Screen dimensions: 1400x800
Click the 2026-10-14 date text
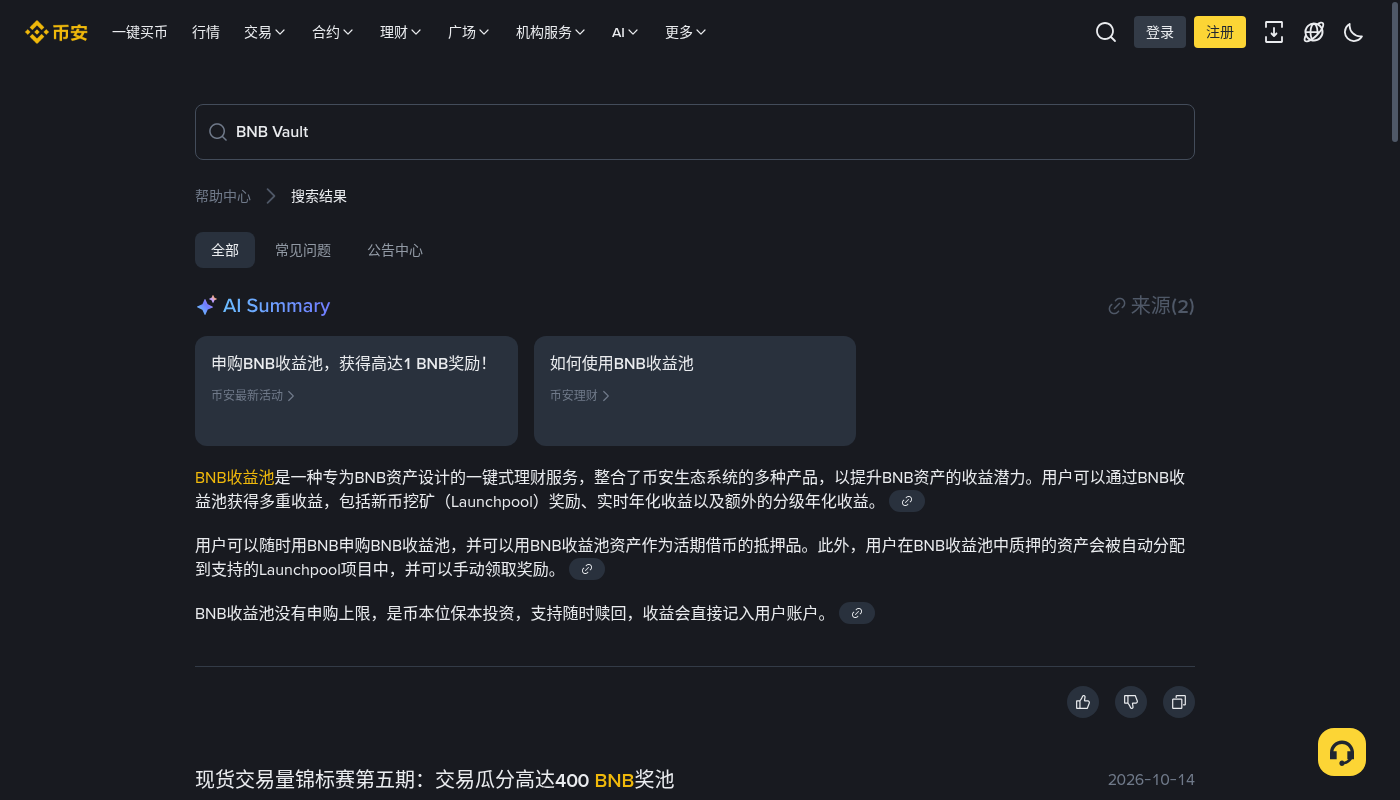[x=1151, y=780]
